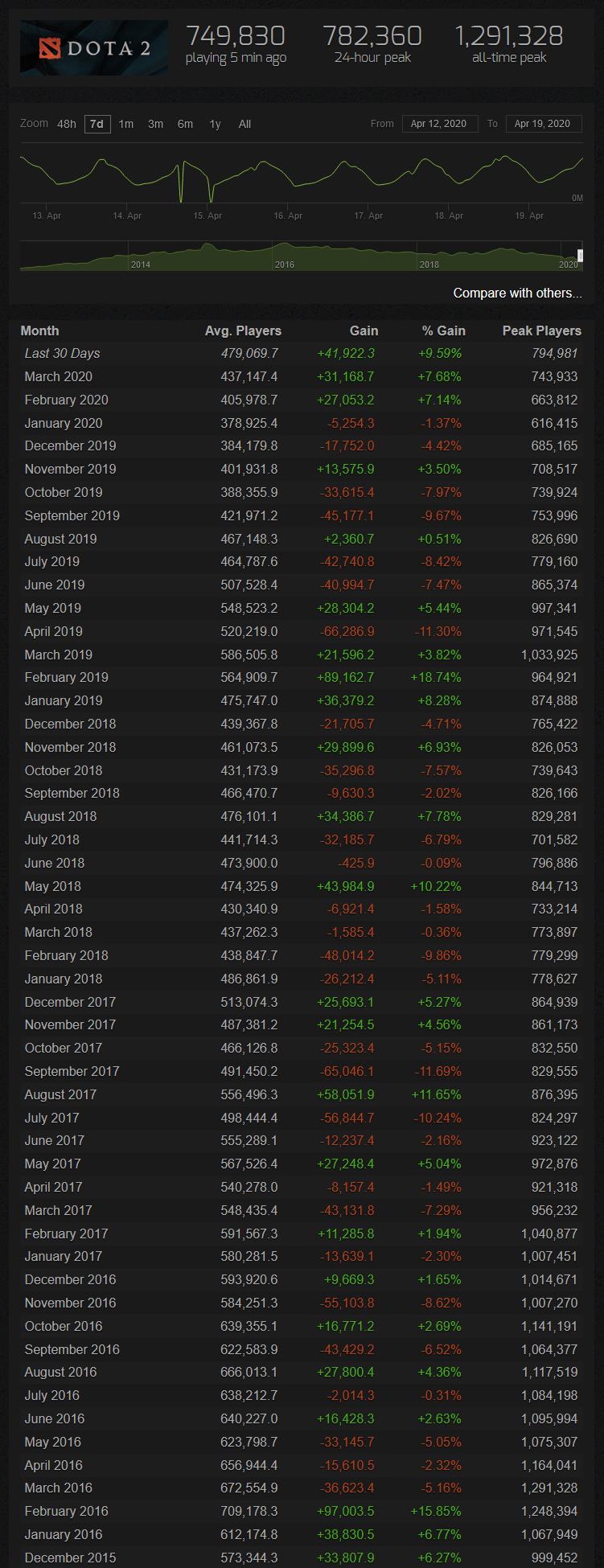Click the 18. Apr axis label
Screen dimensions: 604x1568
point(449,215)
